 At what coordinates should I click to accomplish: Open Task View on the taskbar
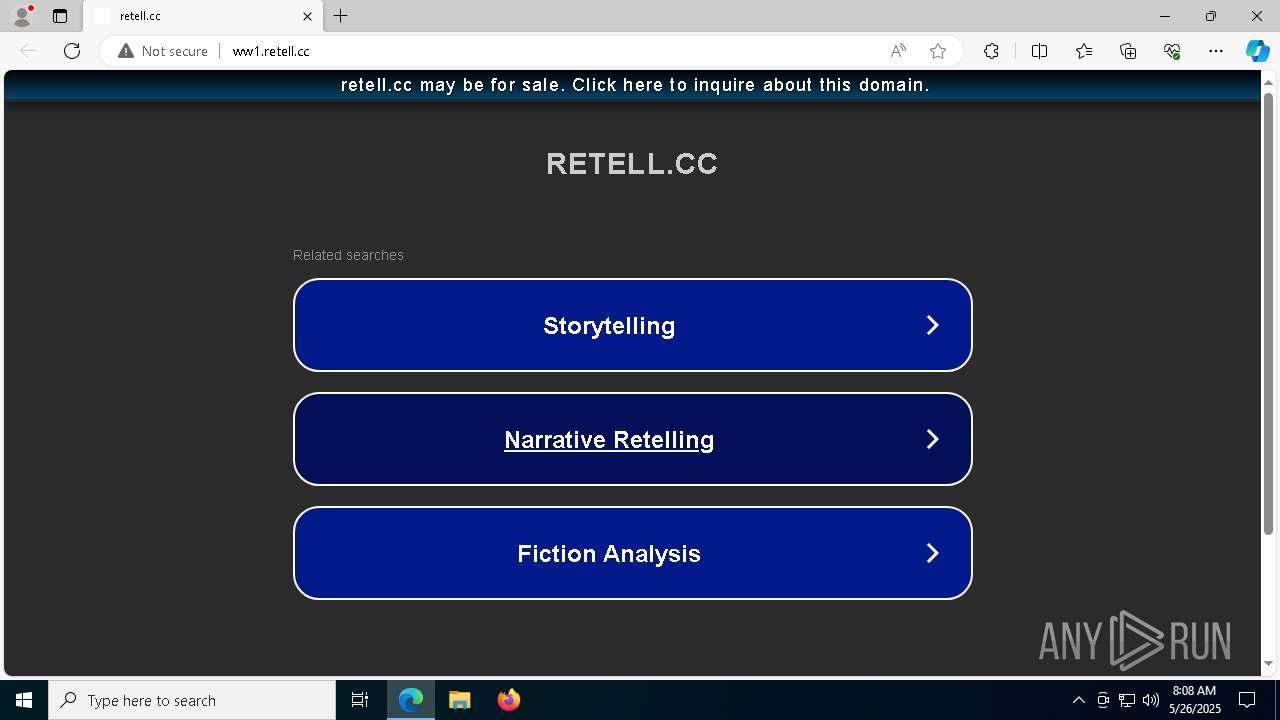click(x=360, y=700)
